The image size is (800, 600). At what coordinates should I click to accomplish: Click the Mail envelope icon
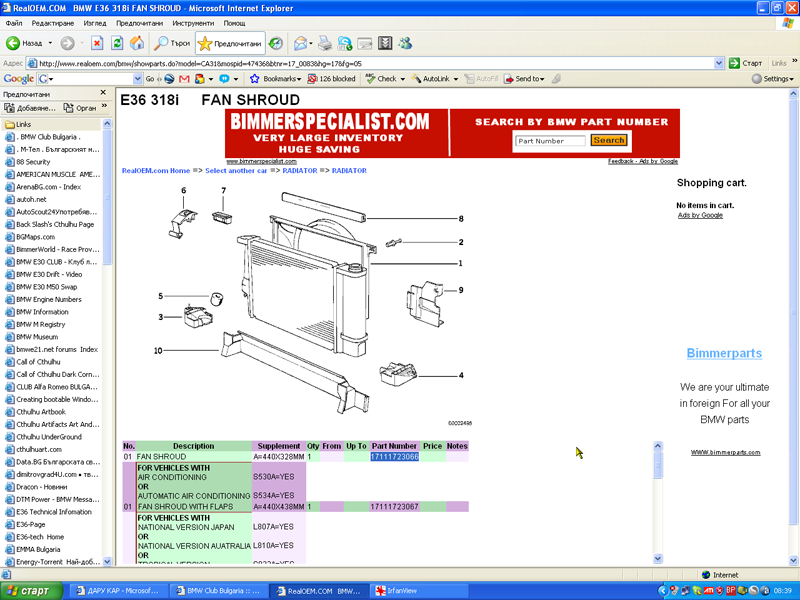(300, 43)
